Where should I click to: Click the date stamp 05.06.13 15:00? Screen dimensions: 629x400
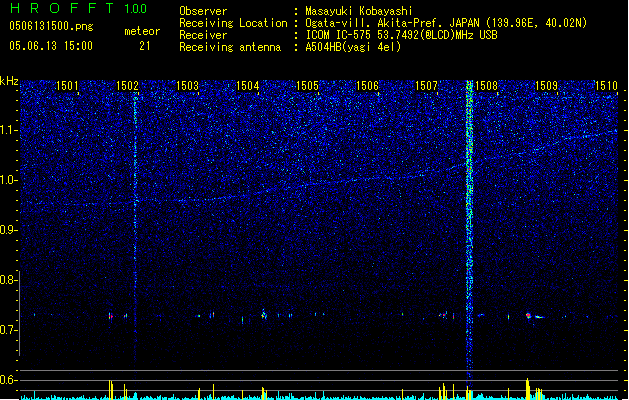click(51, 46)
